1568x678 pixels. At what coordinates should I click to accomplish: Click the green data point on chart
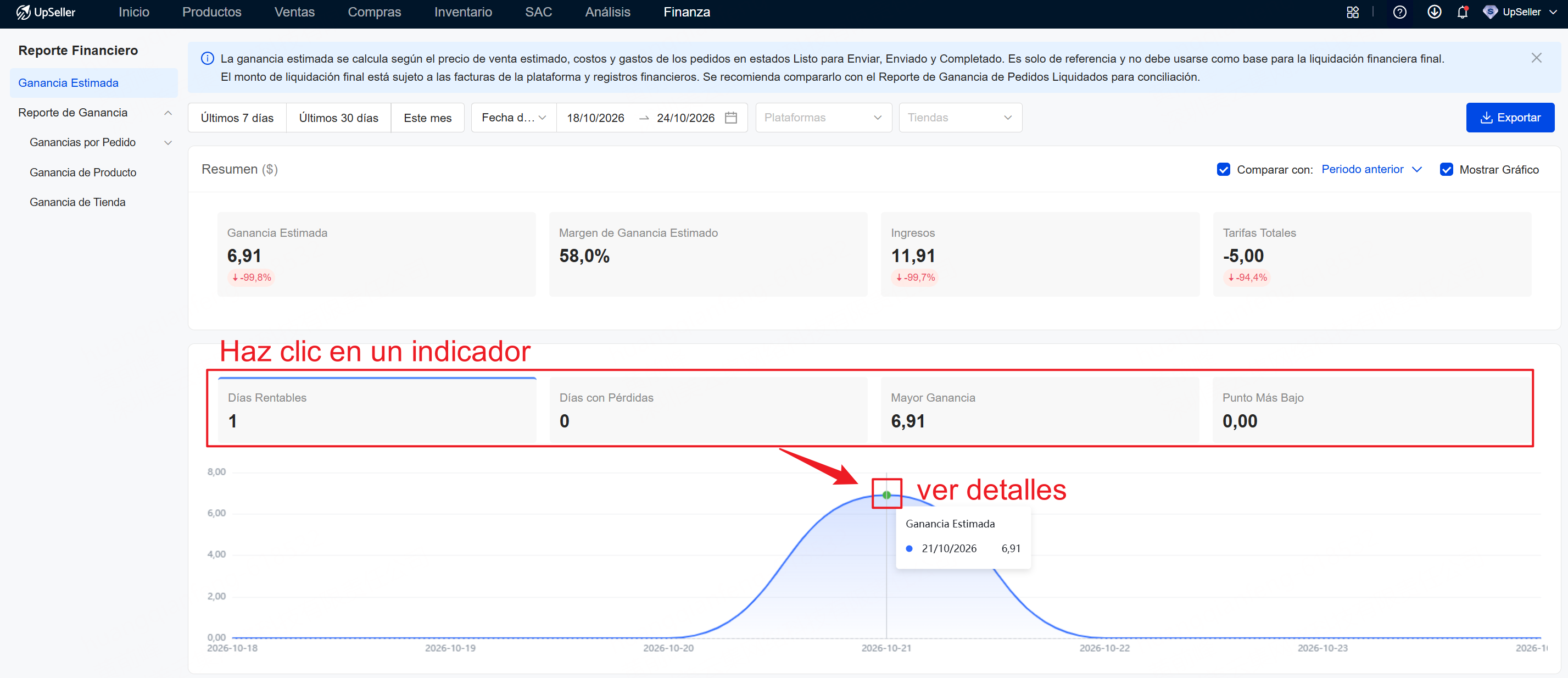[x=886, y=494]
